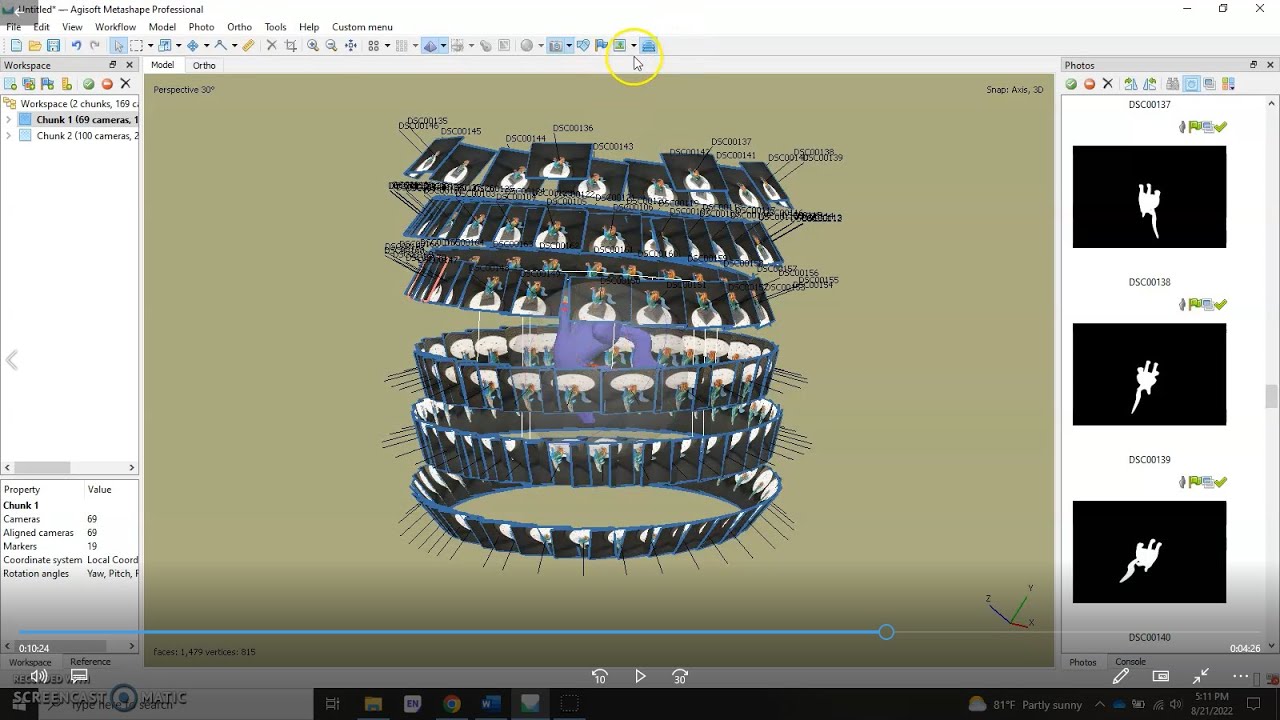Toggle Show cameras in model view
This screenshot has width=1280, height=720.
(555, 45)
